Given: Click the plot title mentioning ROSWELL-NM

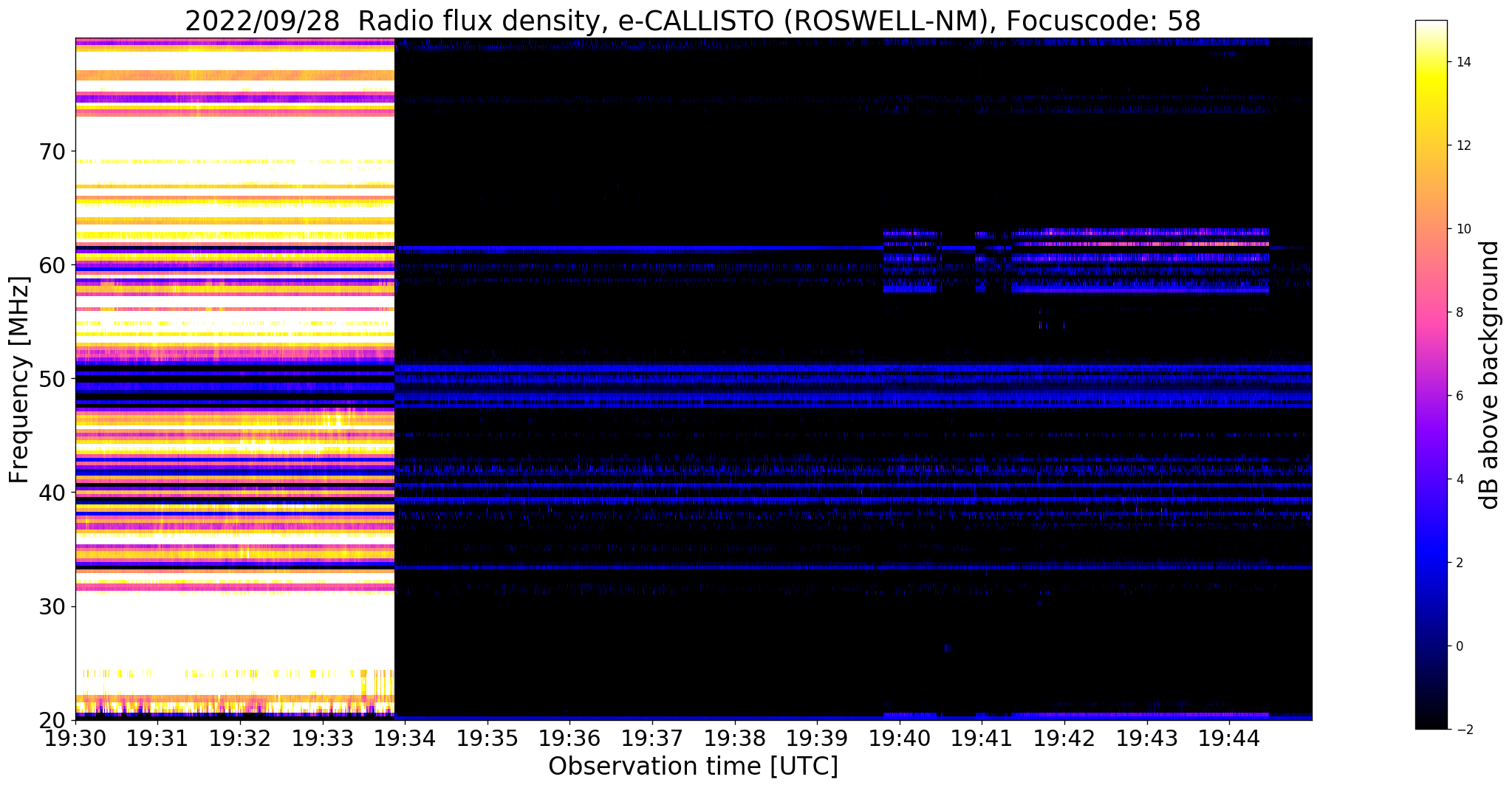Looking at the screenshot, I should [692, 21].
